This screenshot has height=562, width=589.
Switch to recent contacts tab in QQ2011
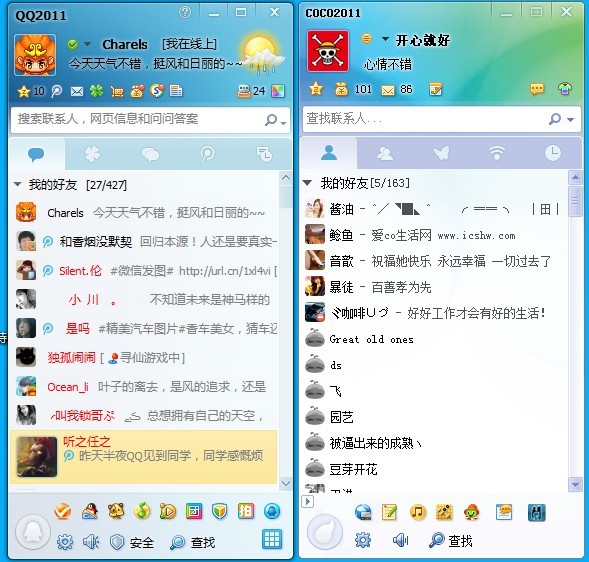[x=264, y=154]
